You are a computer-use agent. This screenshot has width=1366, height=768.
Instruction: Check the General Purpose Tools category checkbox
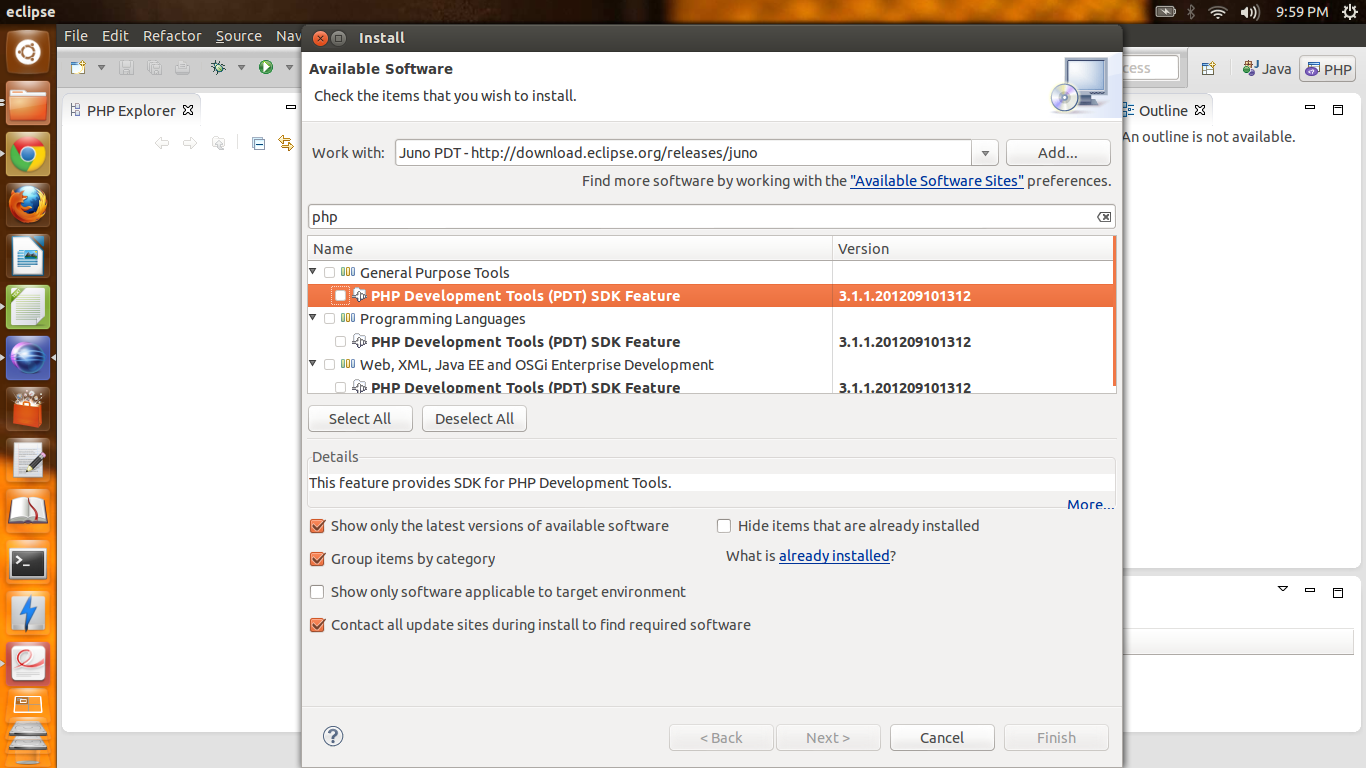[329, 273]
